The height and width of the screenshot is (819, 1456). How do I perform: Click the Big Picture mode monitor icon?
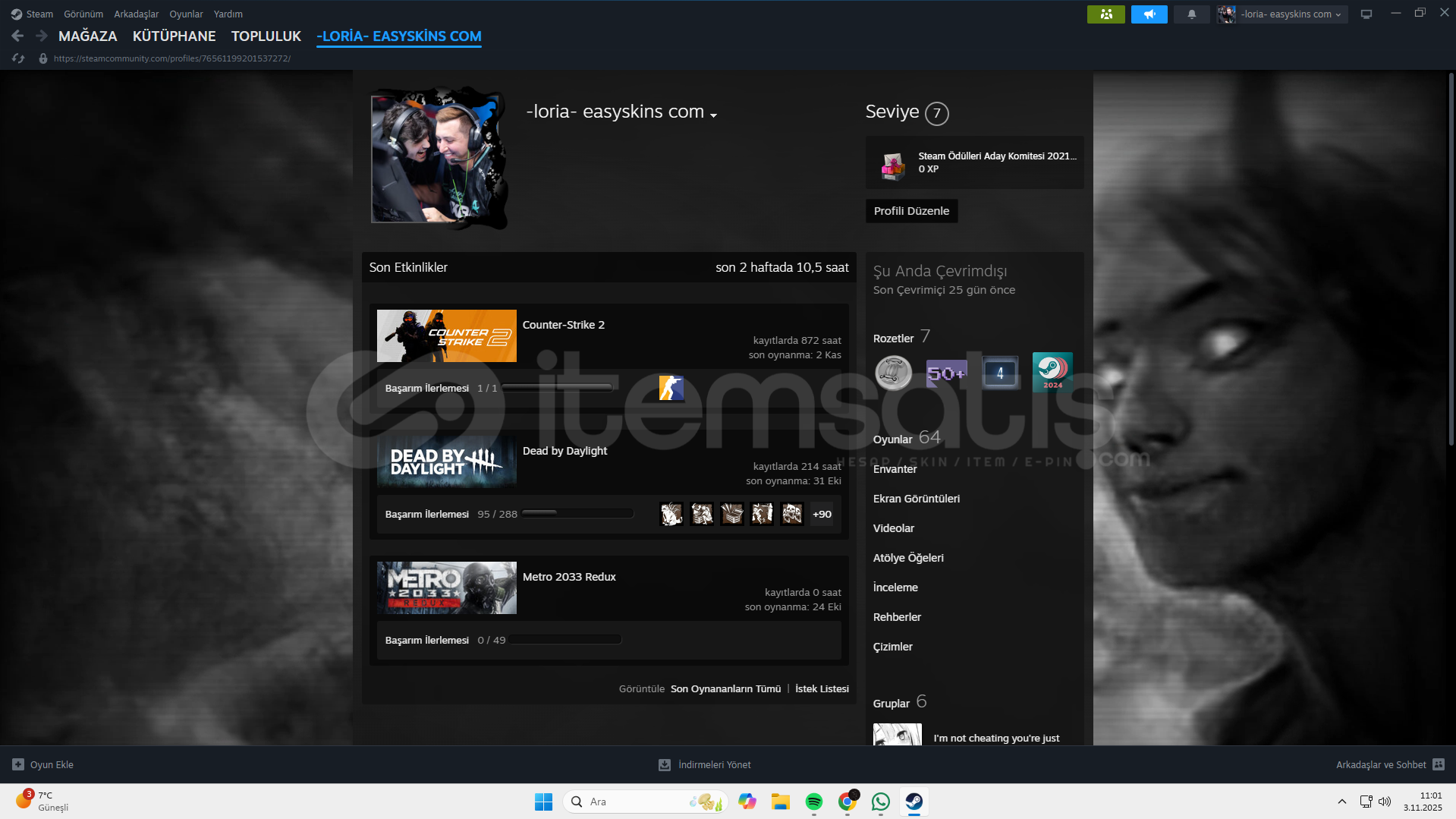coord(1366,14)
